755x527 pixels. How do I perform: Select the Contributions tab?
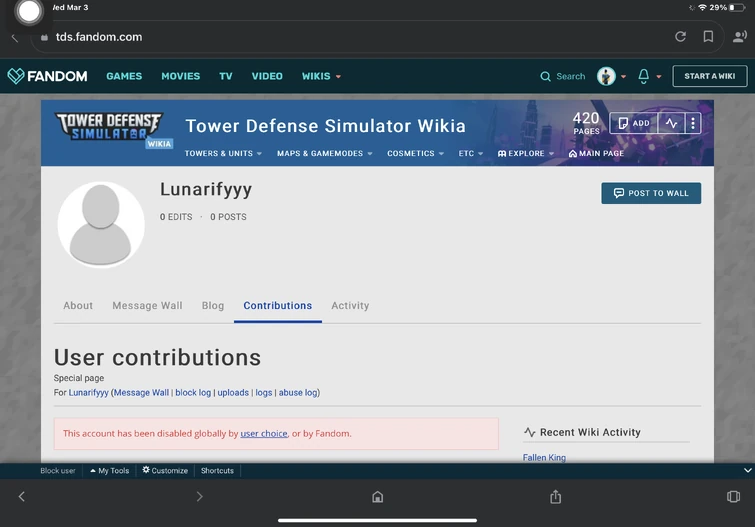coord(278,305)
